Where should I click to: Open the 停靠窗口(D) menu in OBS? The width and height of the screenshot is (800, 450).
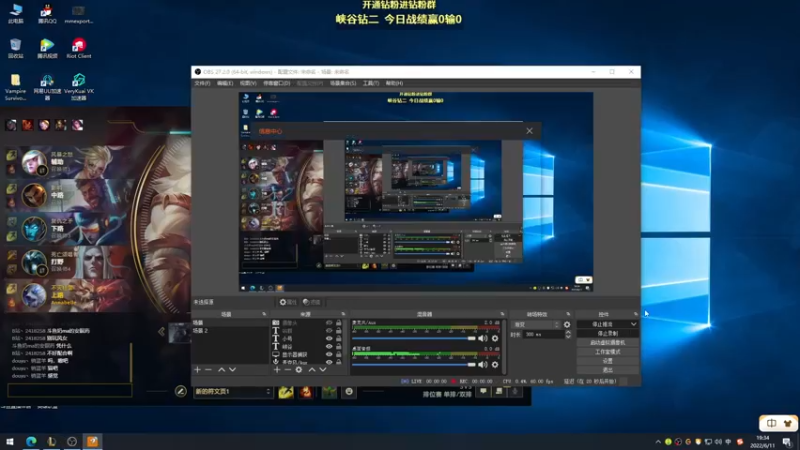pyautogui.click(x=277, y=83)
